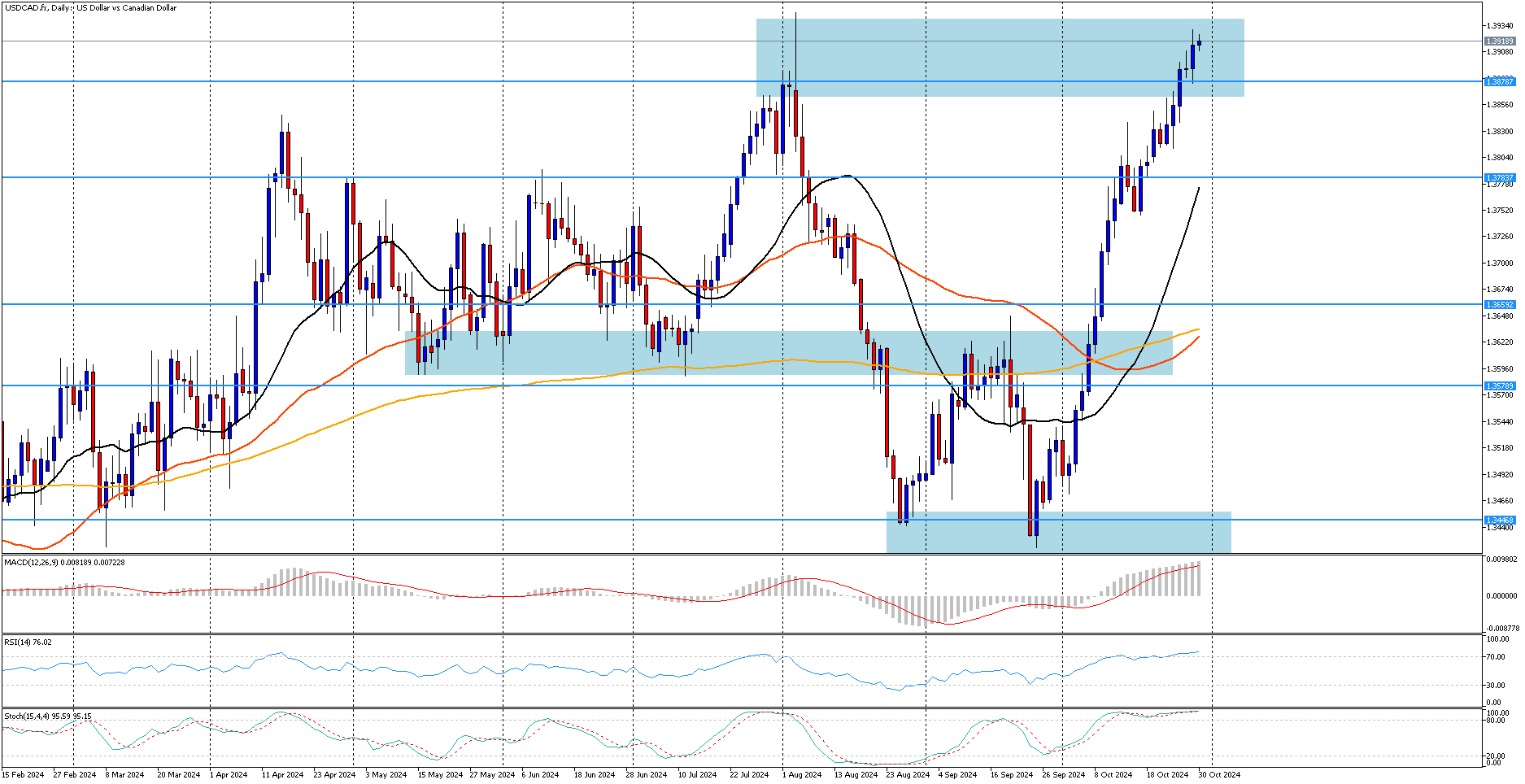Click the MACD 0.000000 zero level scale value

[x=1501, y=595]
